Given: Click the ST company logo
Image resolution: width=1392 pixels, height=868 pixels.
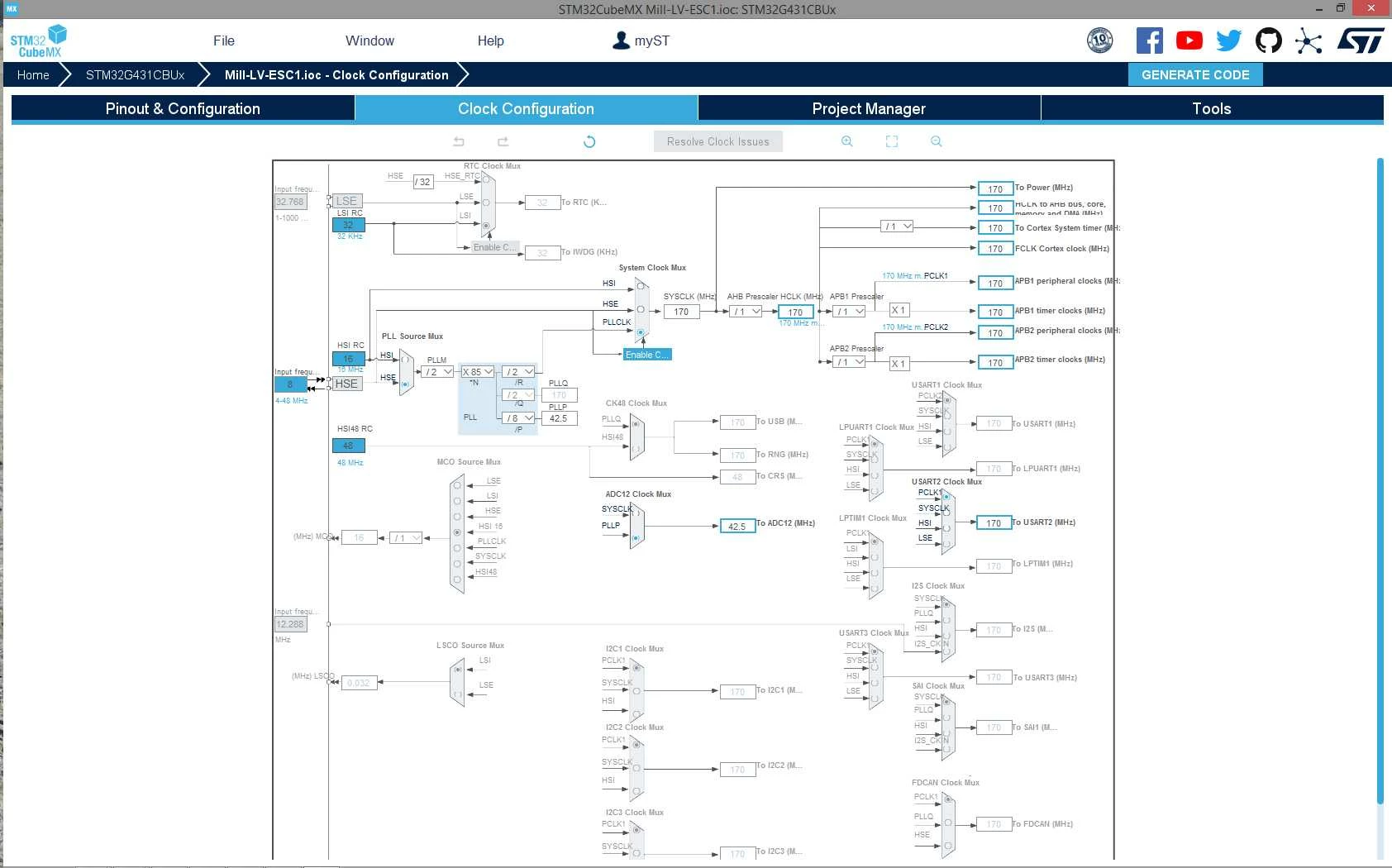Looking at the screenshot, I should 1361,41.
